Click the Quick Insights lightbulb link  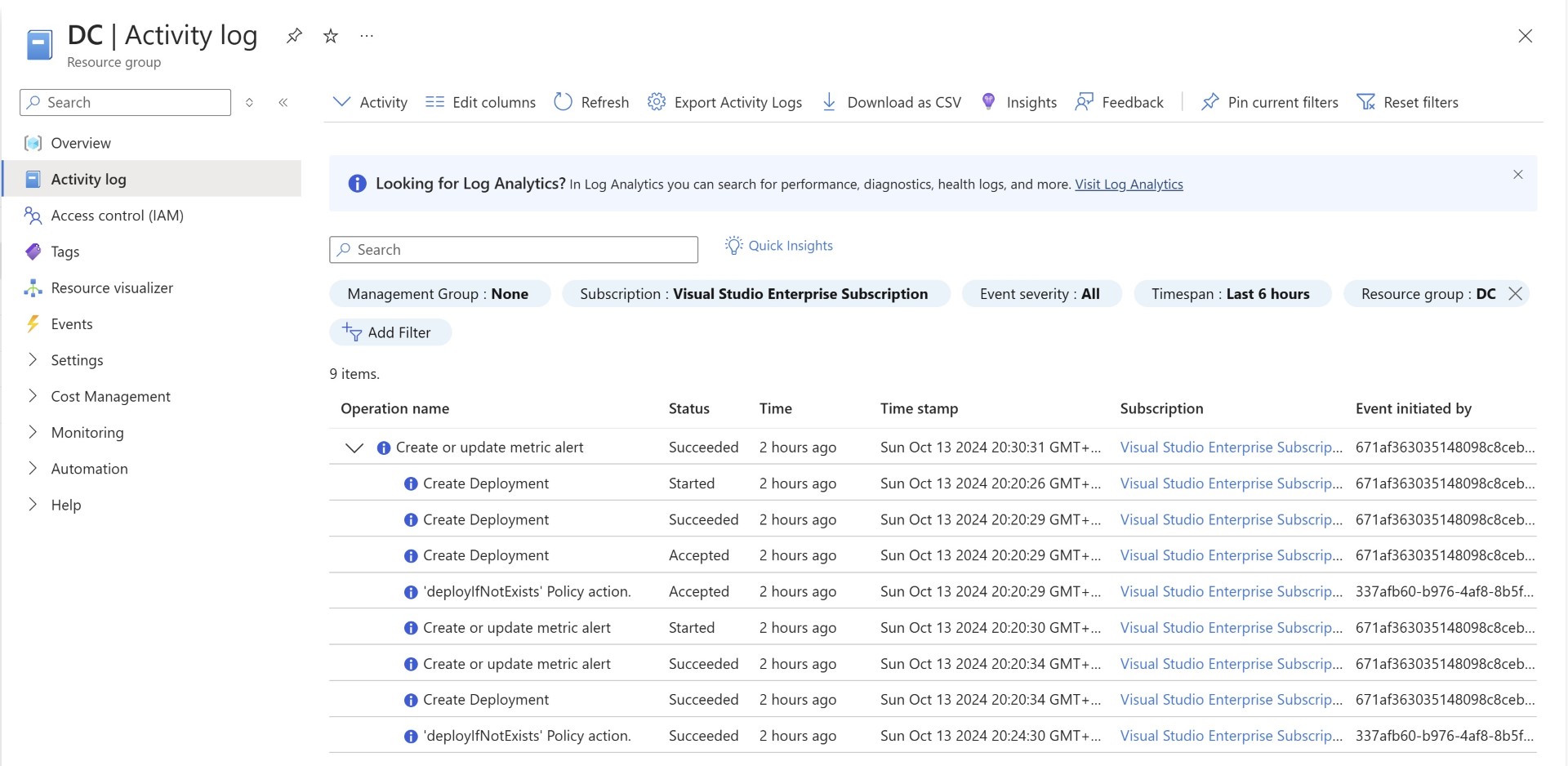point(779,246)
